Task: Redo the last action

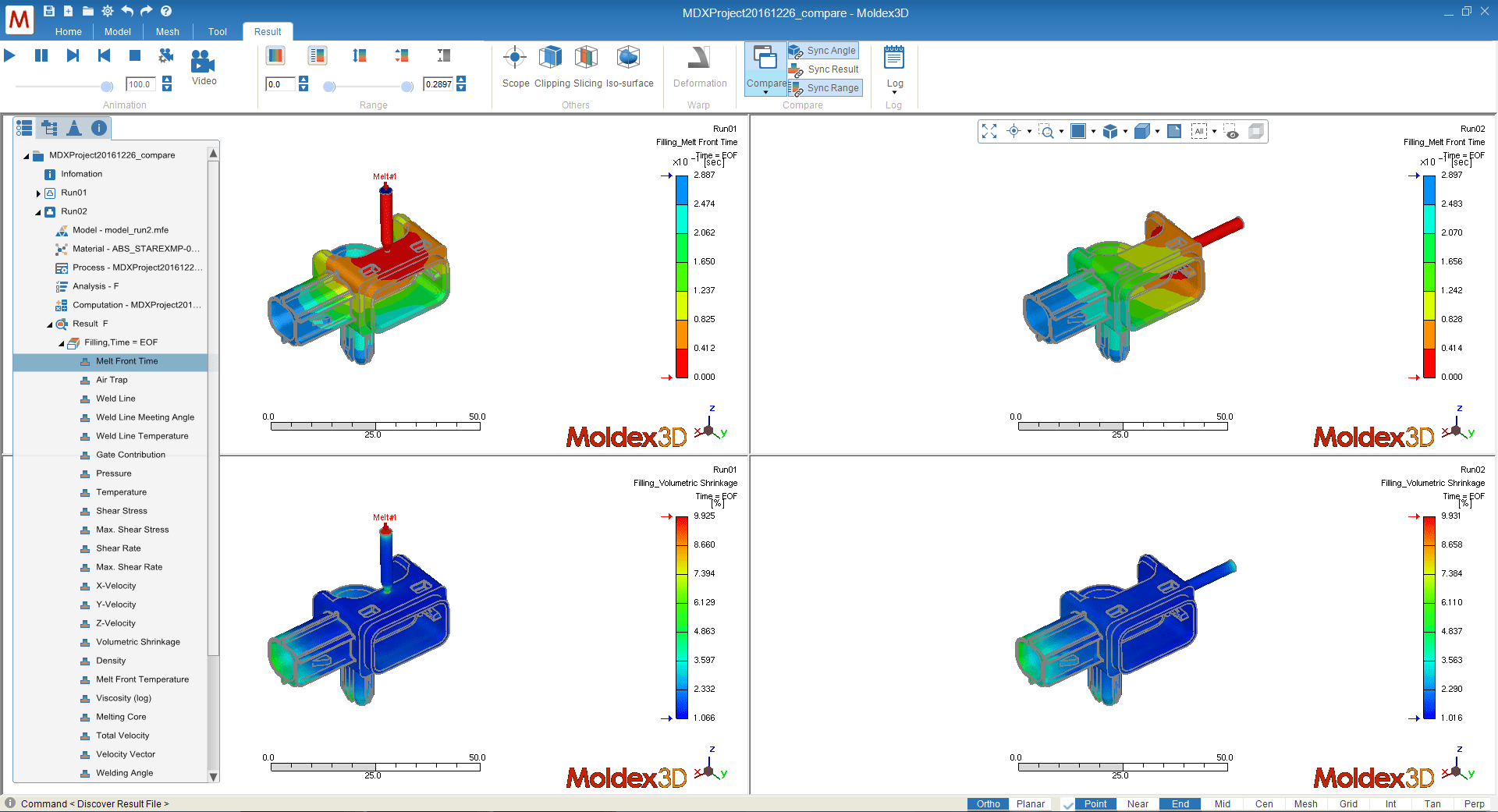Action: click(147, 11)
